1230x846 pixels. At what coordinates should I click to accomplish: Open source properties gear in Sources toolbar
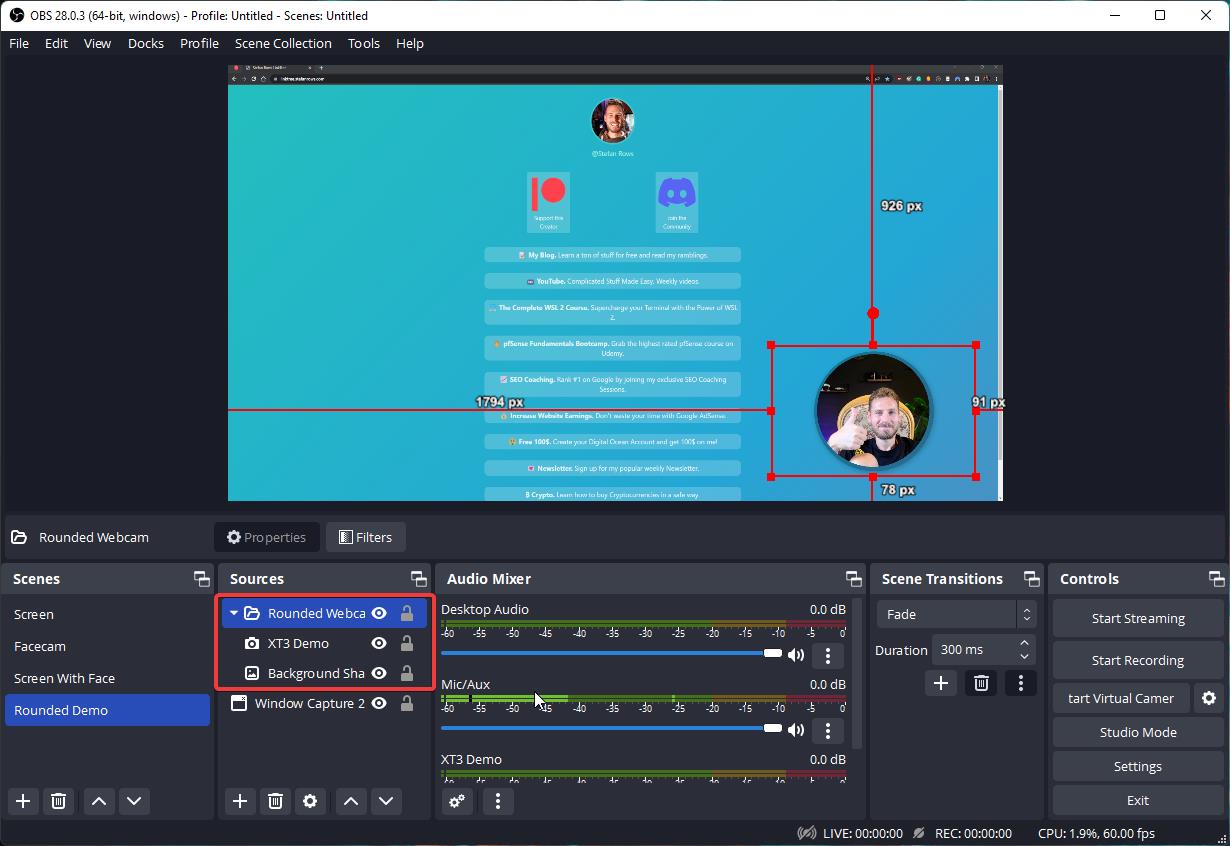310,801
